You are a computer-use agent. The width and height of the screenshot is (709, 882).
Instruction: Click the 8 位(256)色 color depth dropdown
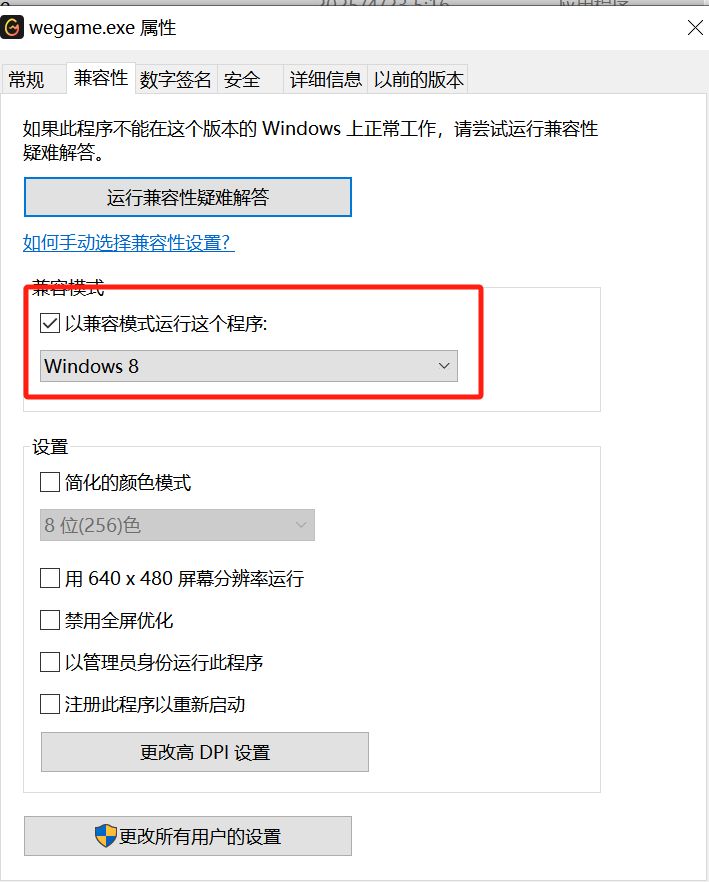(177, 525)
